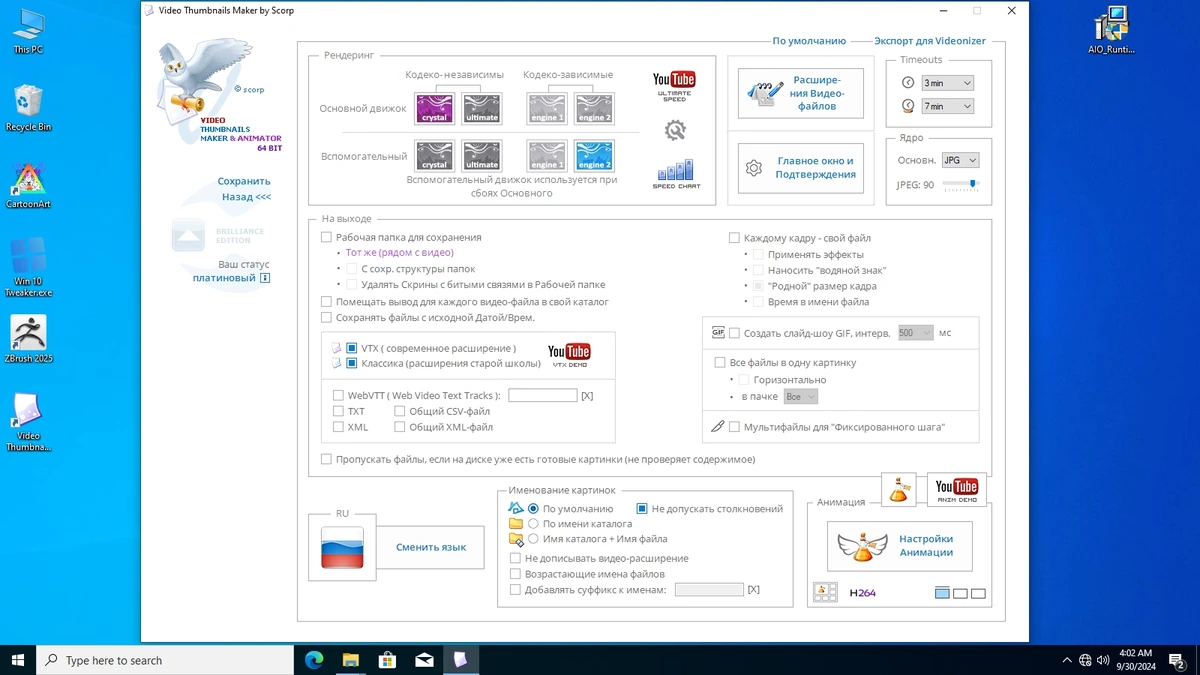Select the 'По имени каталога' radio button
This screenshot has width=1200, height=675.
click(533, 524)
